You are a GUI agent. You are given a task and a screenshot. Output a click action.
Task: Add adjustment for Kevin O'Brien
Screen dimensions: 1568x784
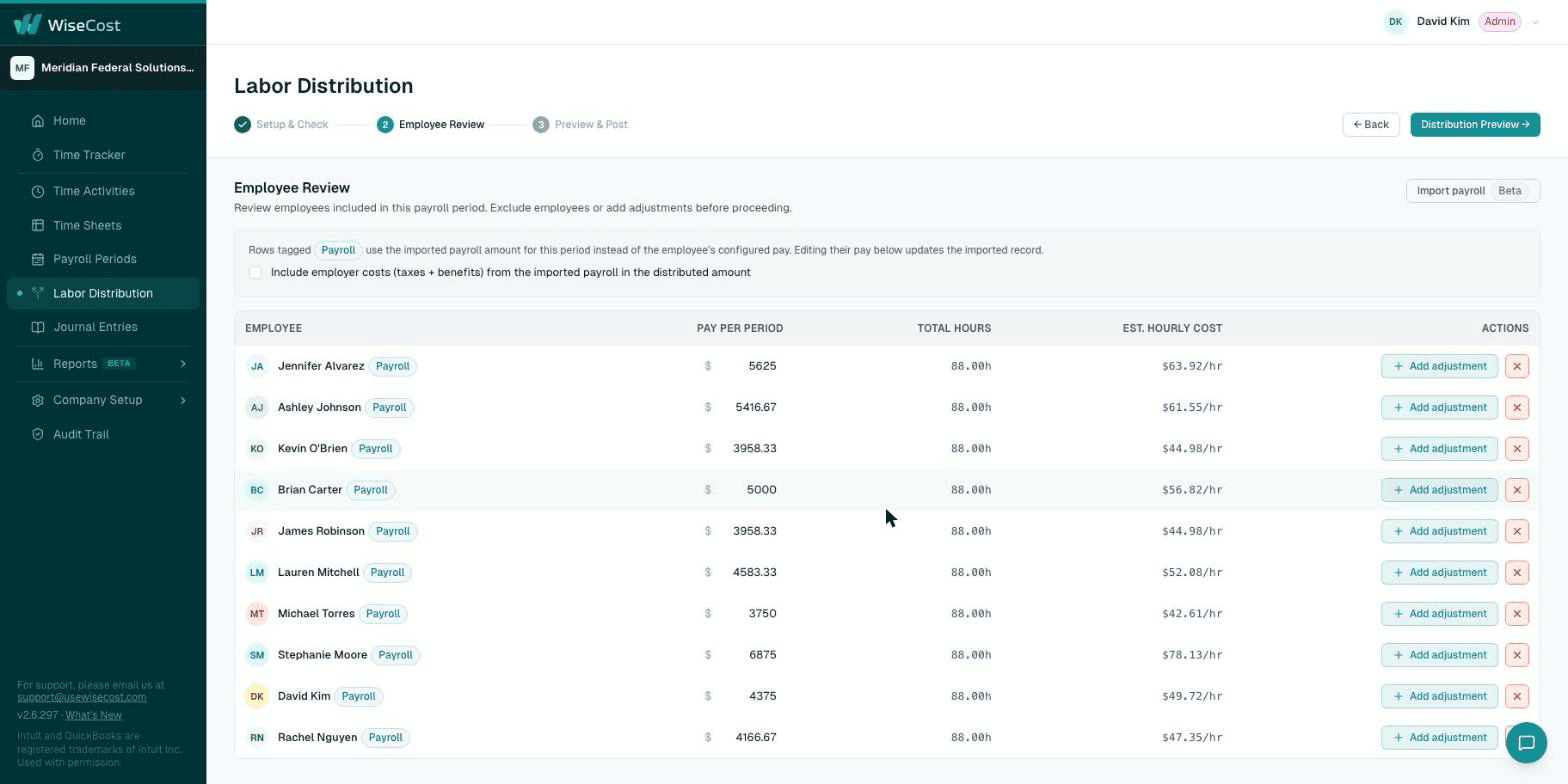click(1439, 449)
